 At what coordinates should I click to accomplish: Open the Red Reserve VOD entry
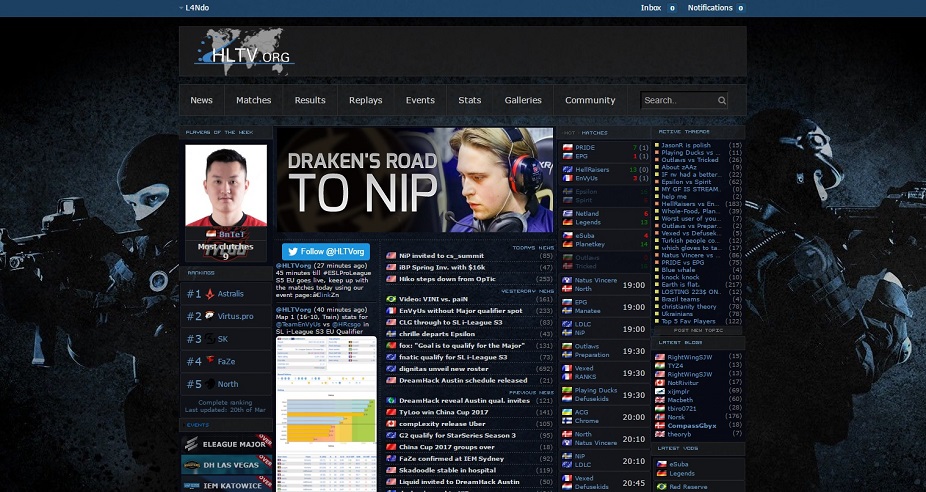[688, 487]
